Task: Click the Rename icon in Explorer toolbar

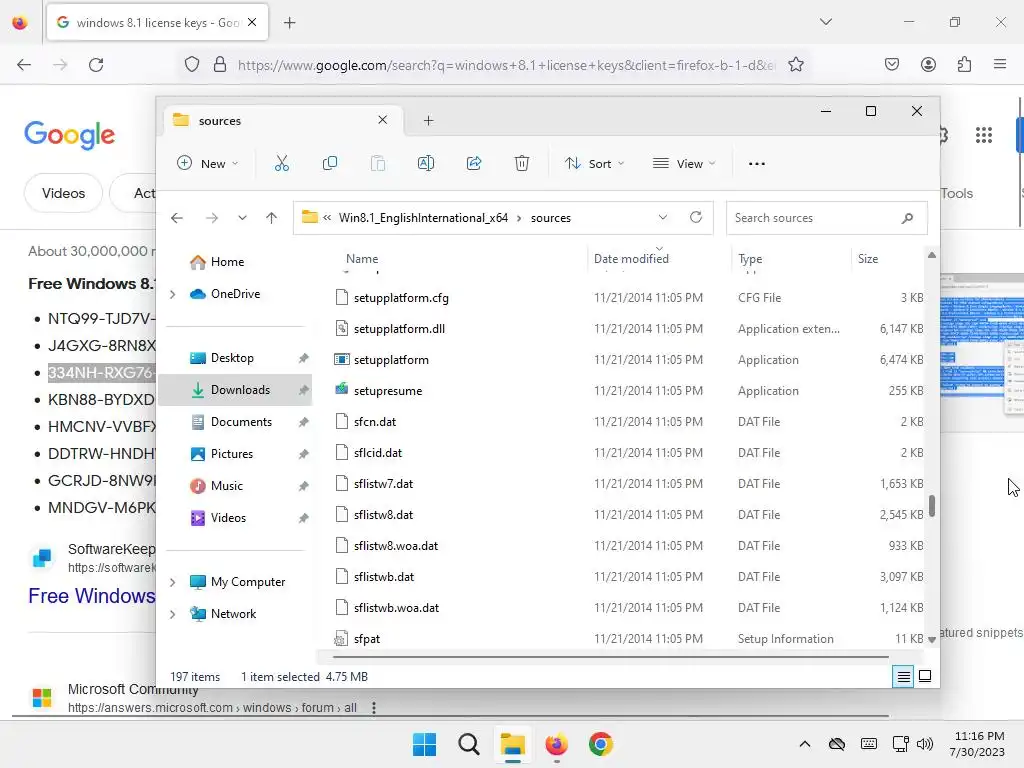Action: (426, 163)
